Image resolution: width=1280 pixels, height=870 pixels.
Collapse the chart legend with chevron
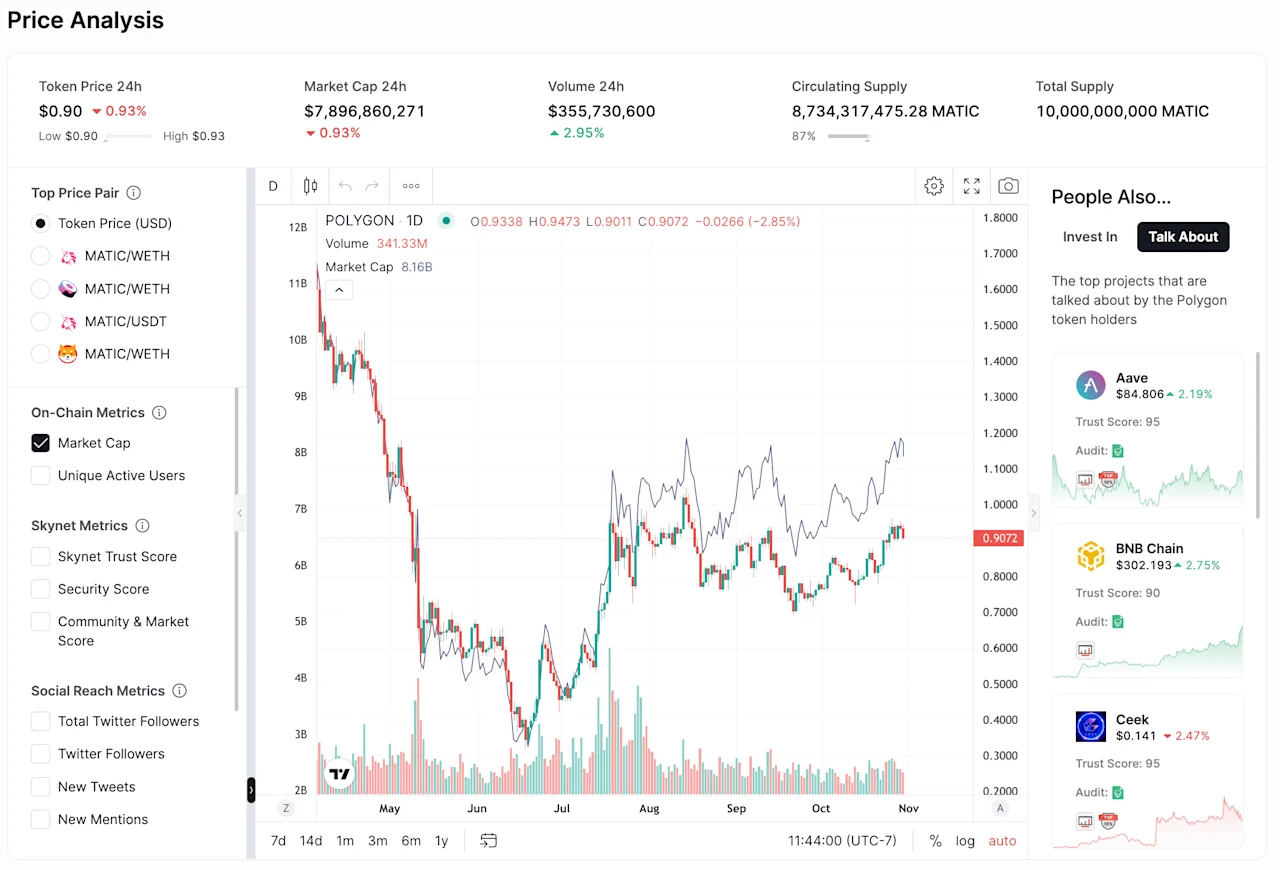tap(339, 290)
